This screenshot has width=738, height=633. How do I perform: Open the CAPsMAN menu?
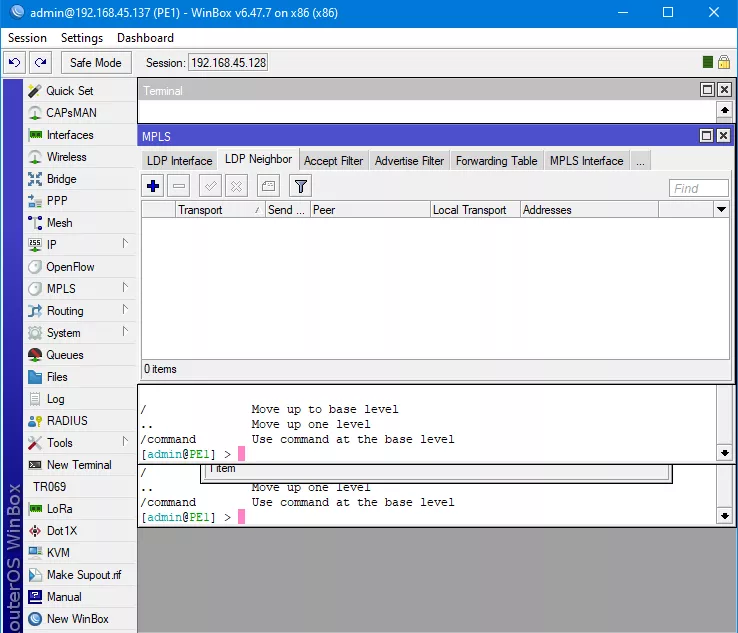(79, 112)
